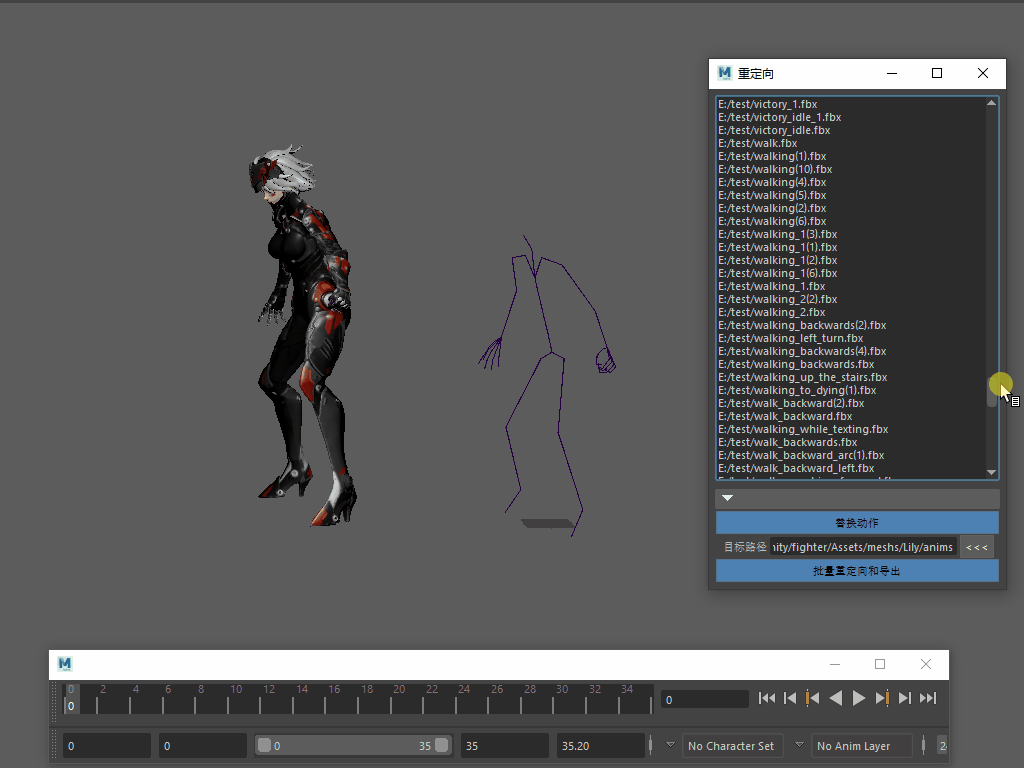Click the <<< browse path button
This screenshot has height=768, width=1024.
point(977,547)
